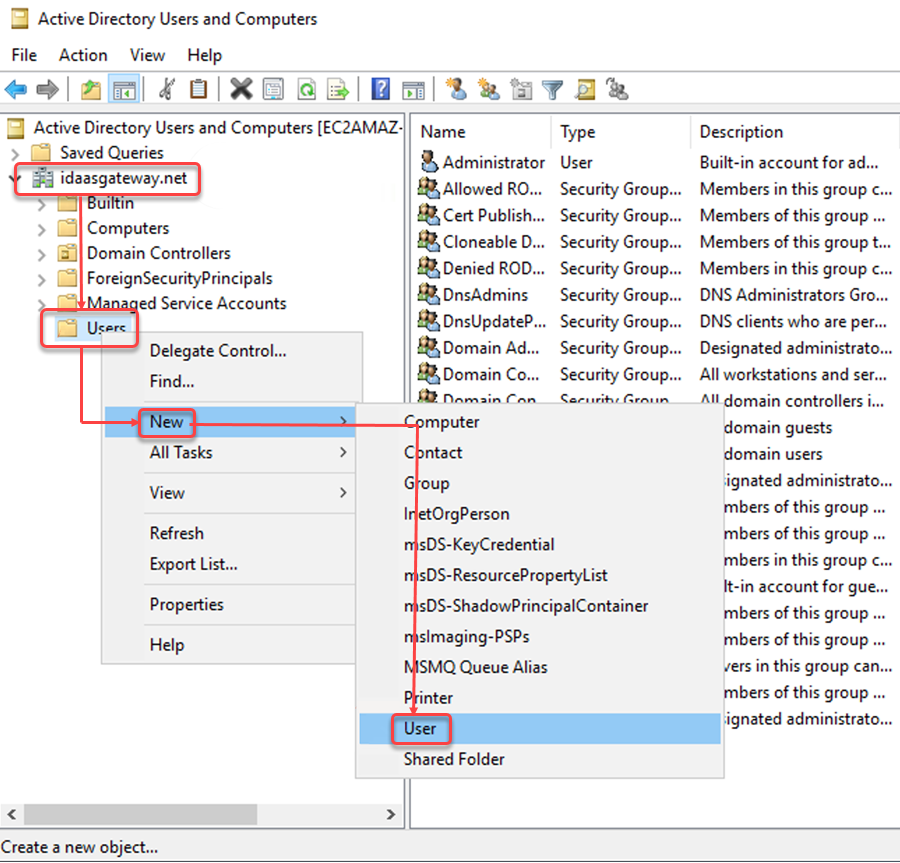900x863 pixels.
Task: Open the All Tasks submenu
Action: coord(181,453)
